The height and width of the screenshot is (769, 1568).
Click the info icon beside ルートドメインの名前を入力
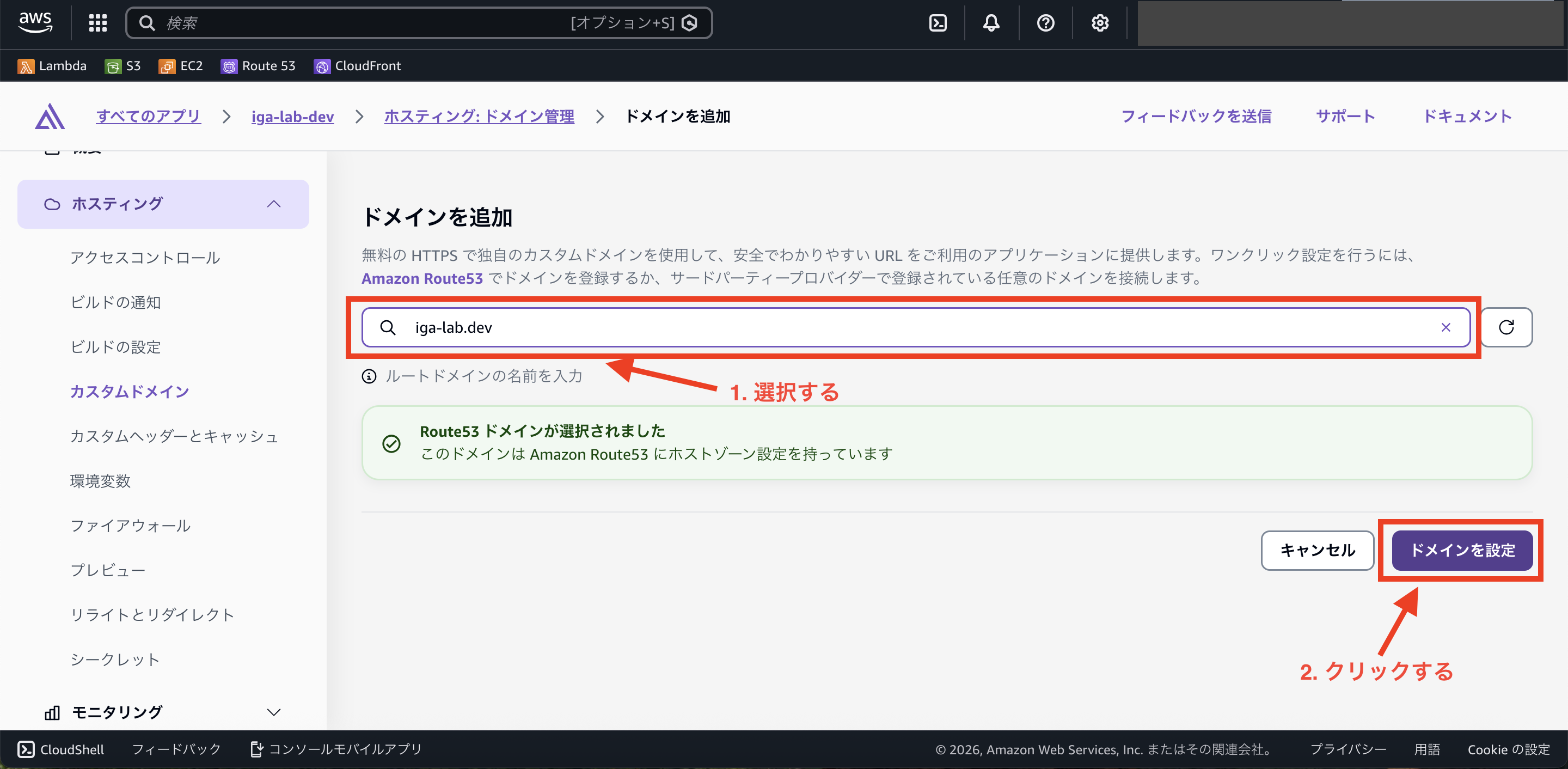tap(369, 376)
